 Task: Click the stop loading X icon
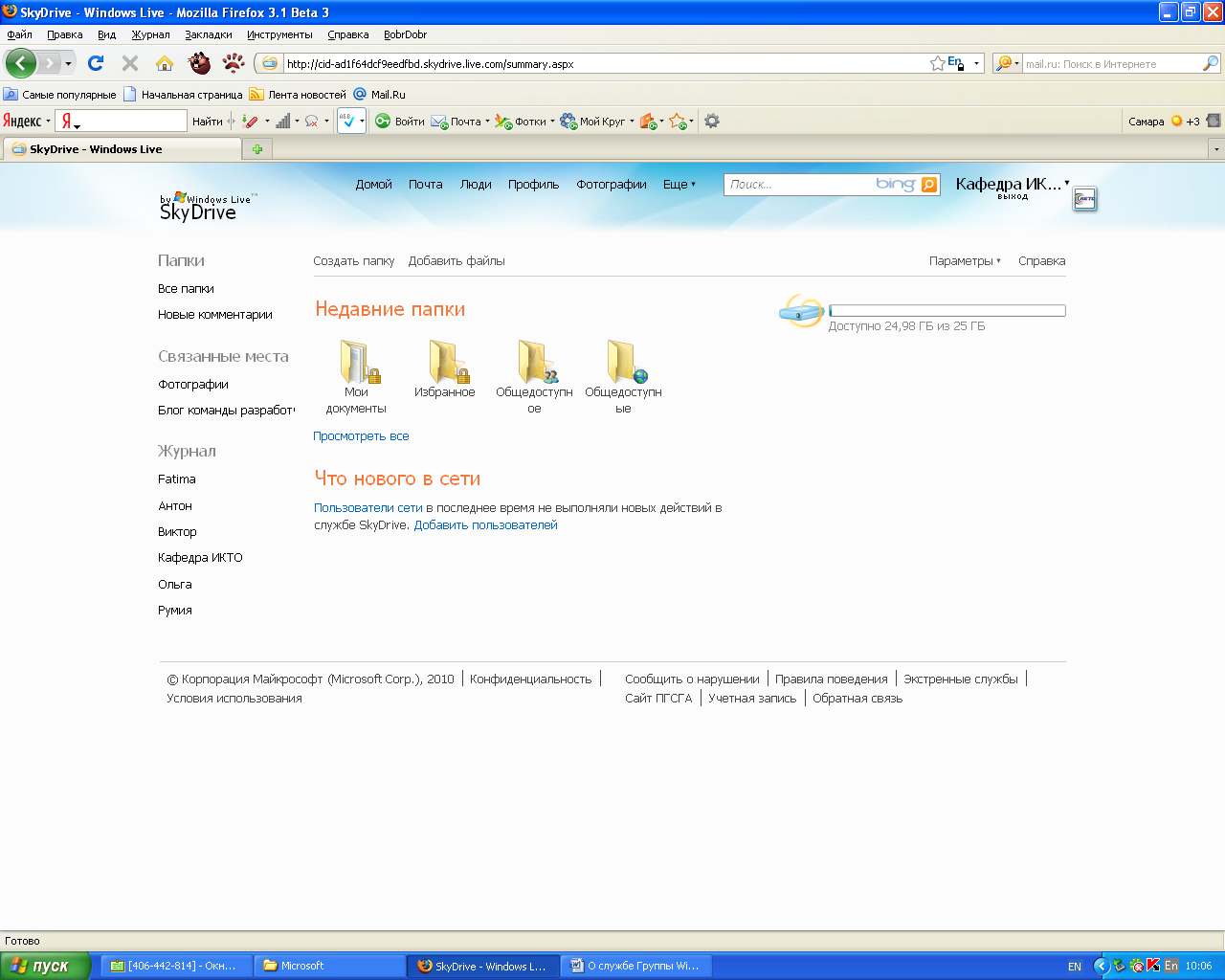(130, 63)
